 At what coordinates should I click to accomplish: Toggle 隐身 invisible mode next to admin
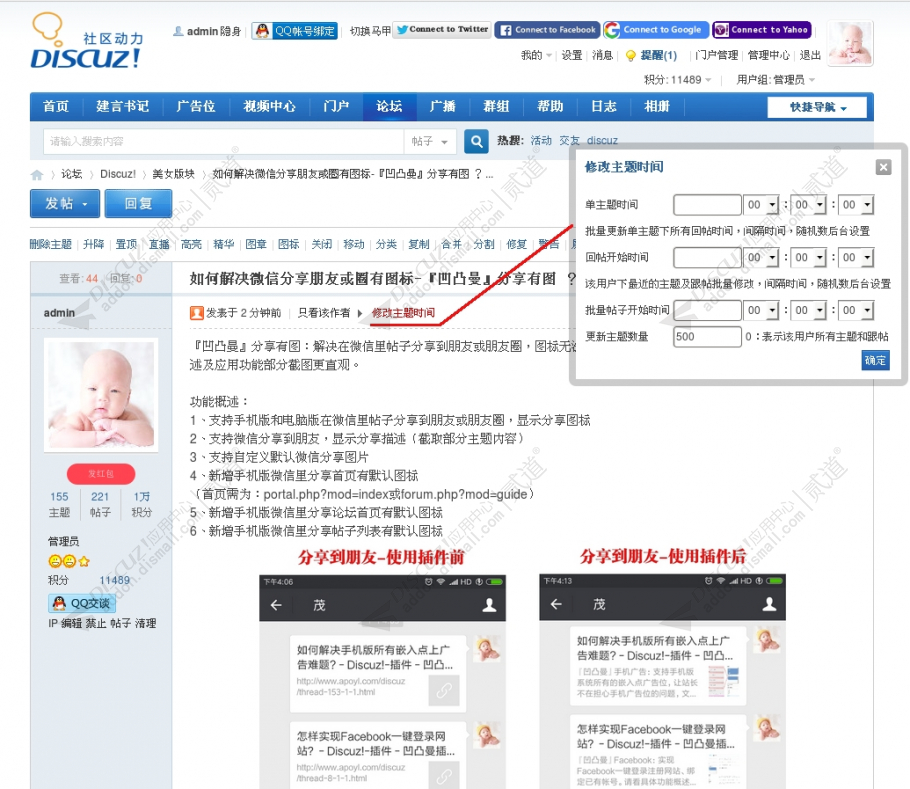click(x=230, y=30)
